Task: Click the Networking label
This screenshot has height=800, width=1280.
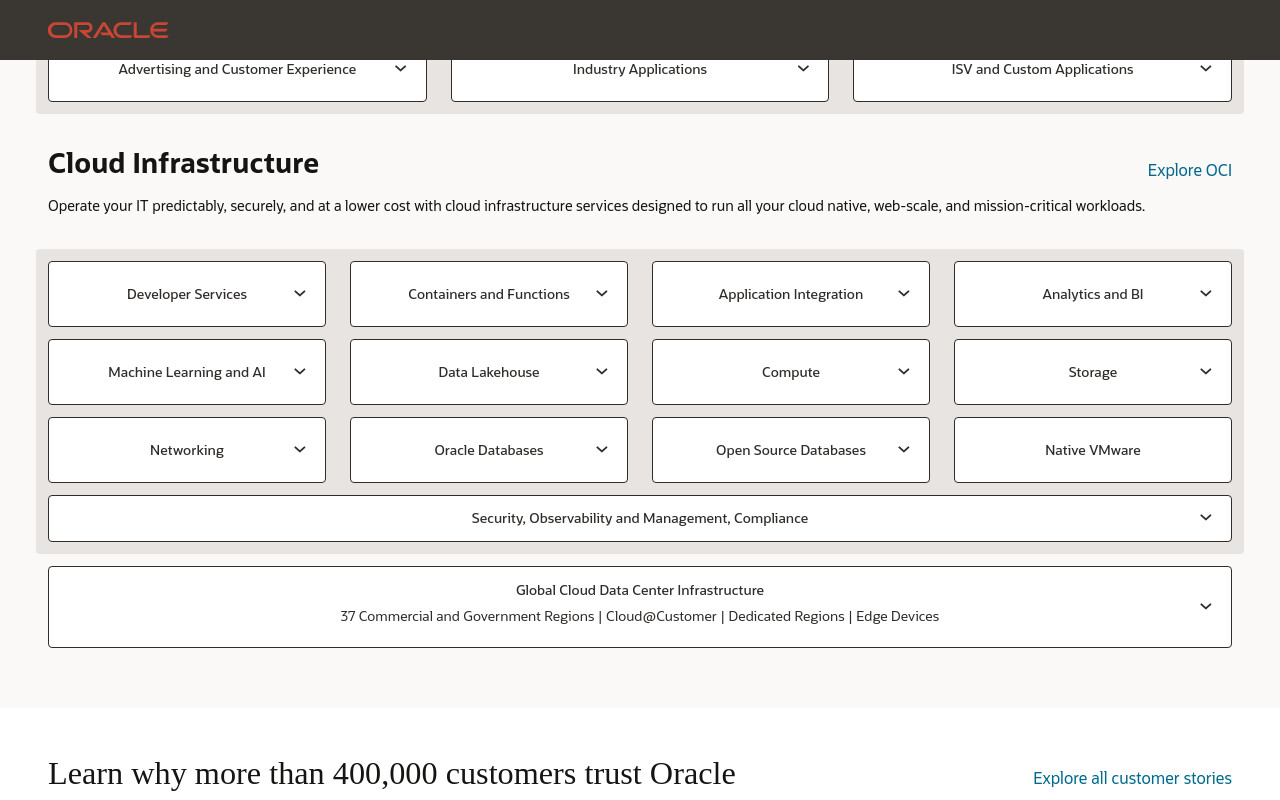Action: [x=187, y=450]
